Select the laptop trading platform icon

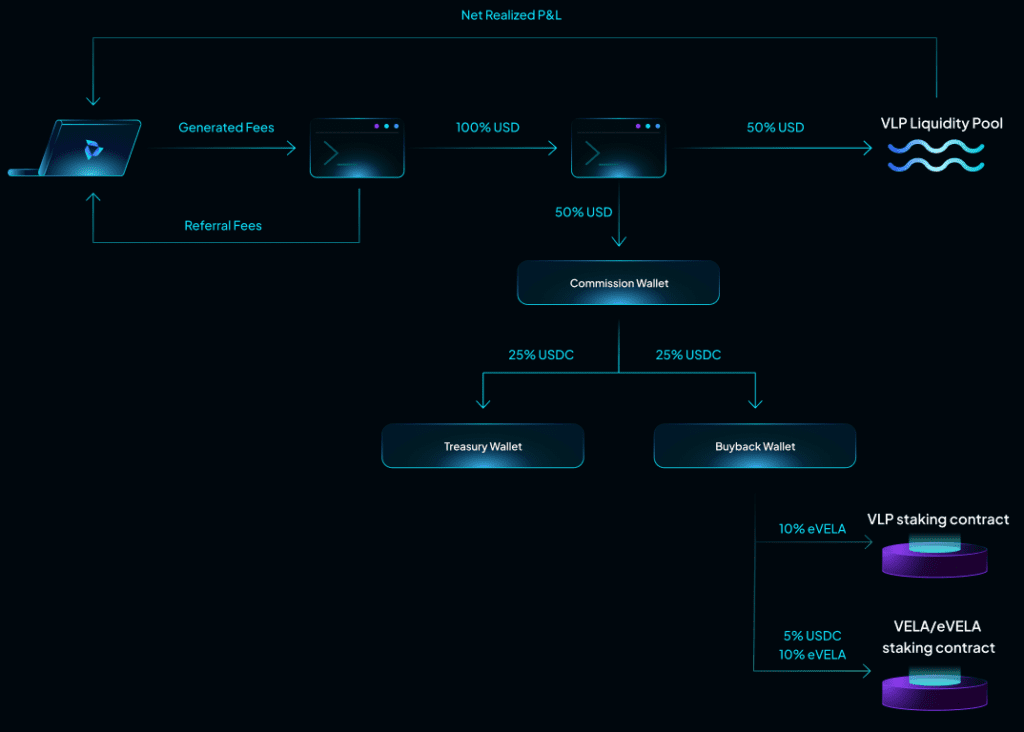pyautogui.click(x=75, y=148)
